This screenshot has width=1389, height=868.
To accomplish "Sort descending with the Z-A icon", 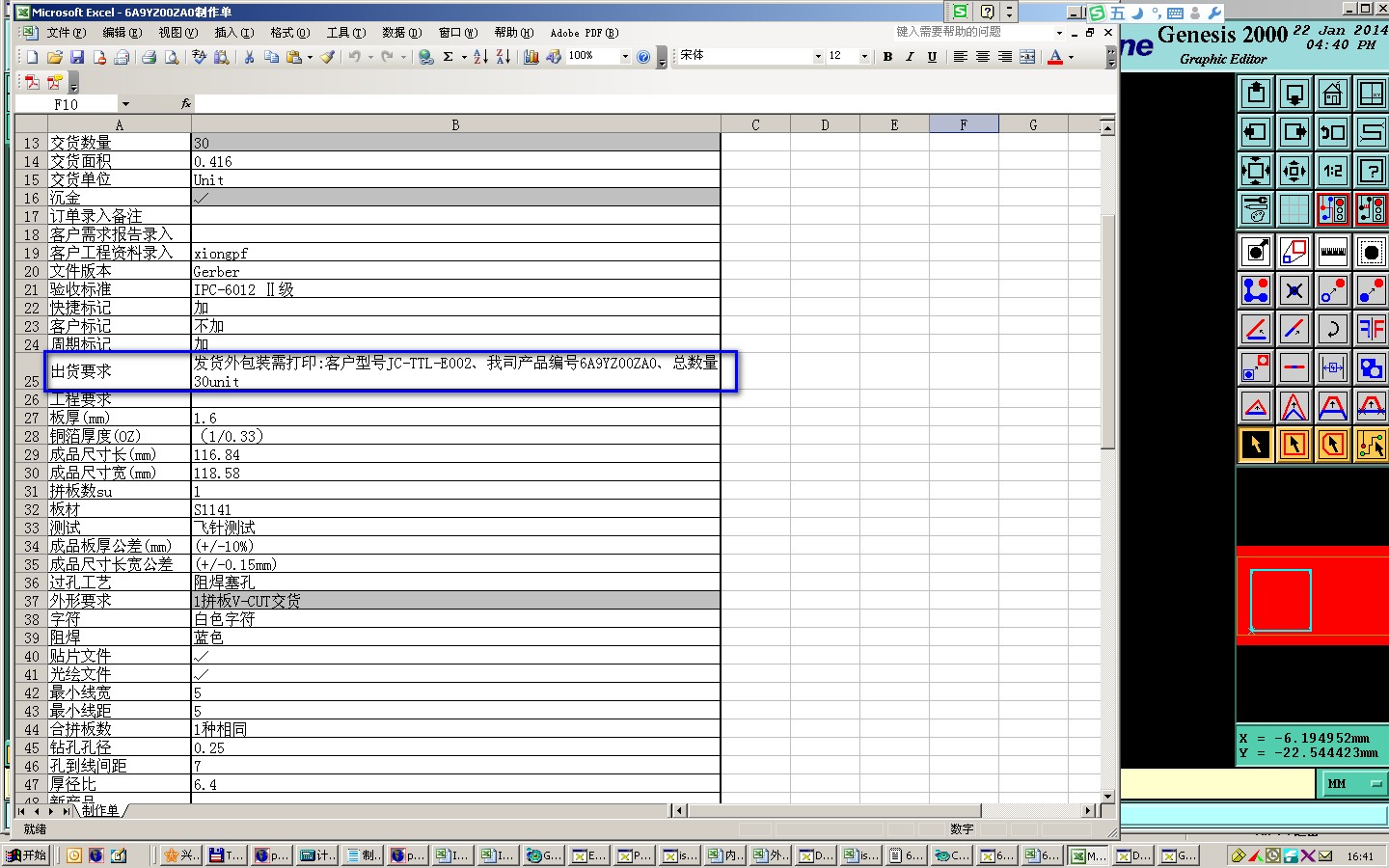I will pos(503,57).
